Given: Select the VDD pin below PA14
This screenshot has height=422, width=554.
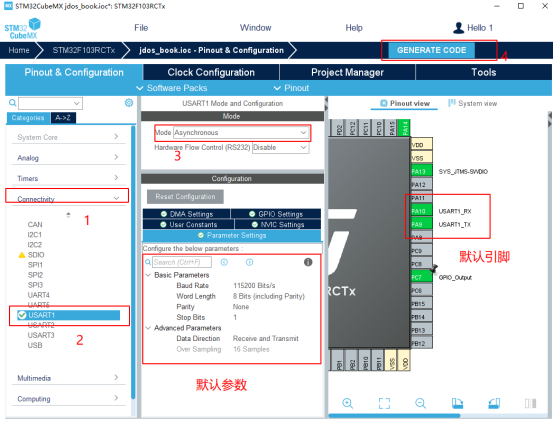Looking at the screenshot, I should click(x=422, y=145).
